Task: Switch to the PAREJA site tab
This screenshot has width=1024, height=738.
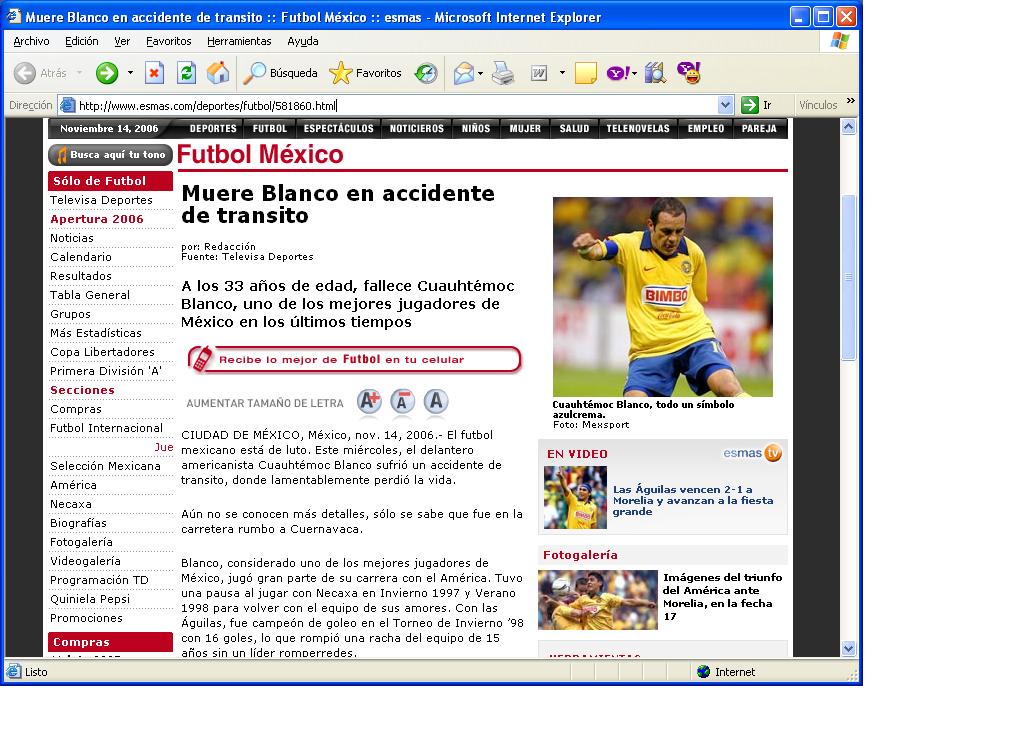Action: [759, 129]
